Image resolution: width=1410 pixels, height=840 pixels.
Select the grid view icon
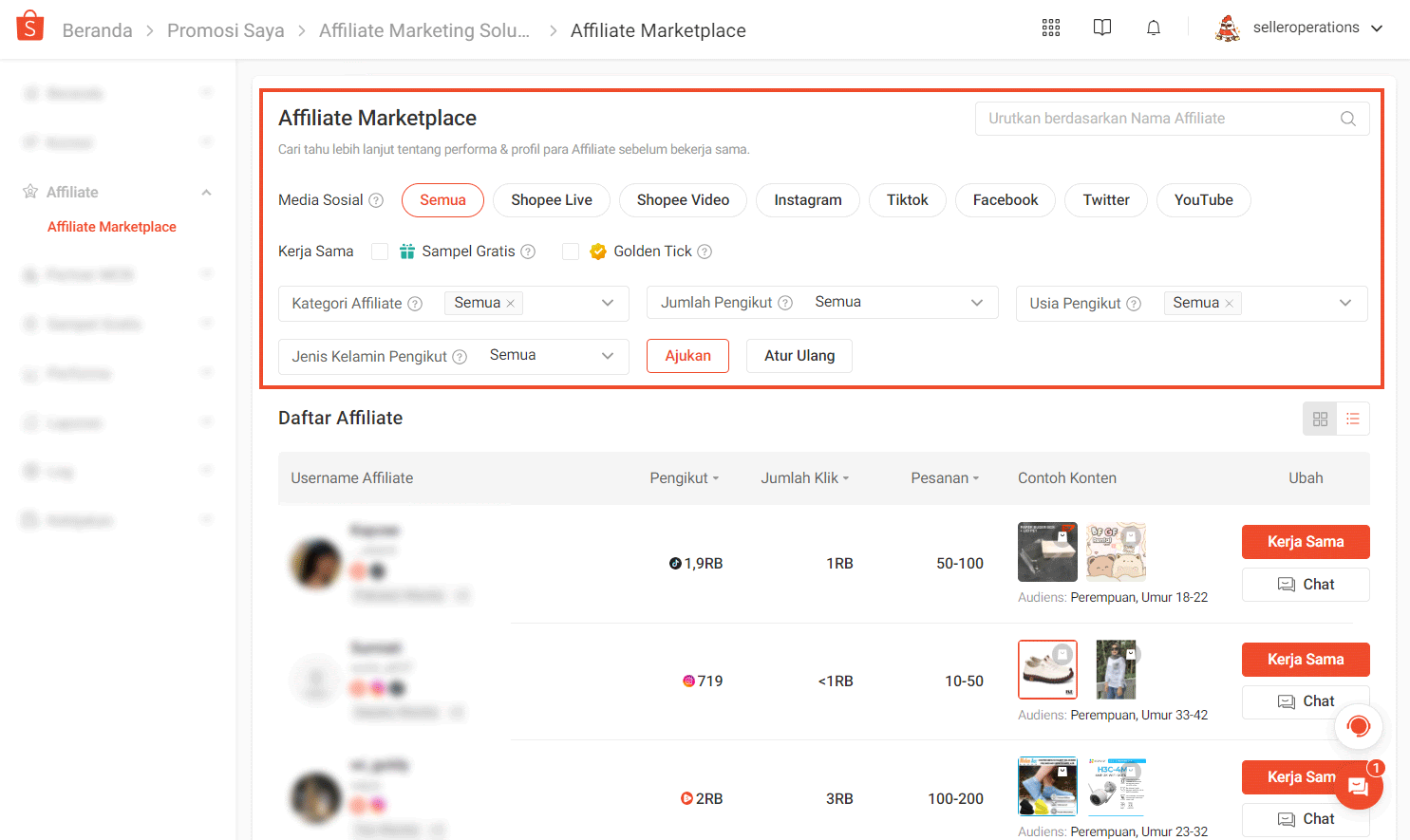[x=1320, y=418]
